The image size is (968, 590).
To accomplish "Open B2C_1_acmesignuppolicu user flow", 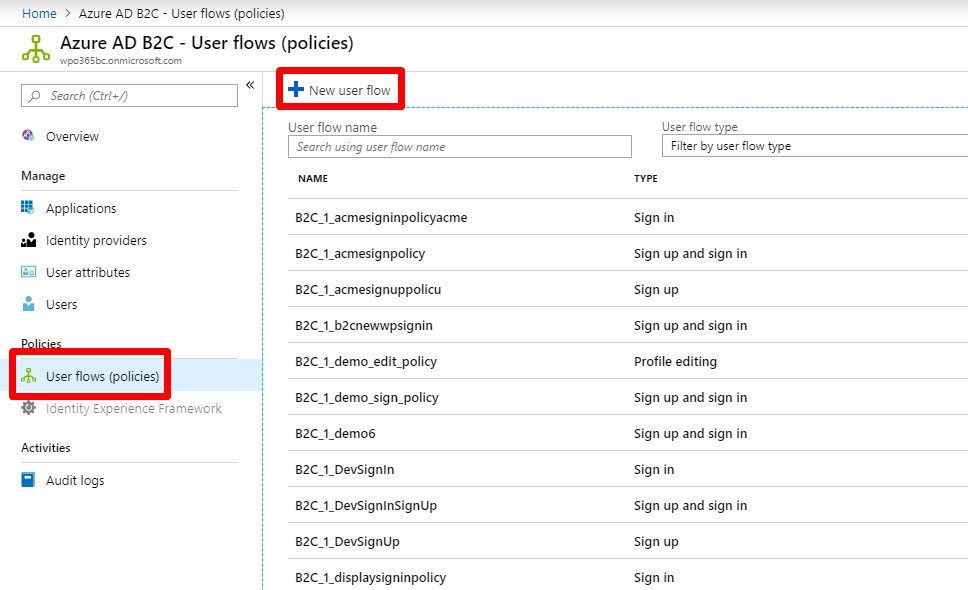I will 368,289.
